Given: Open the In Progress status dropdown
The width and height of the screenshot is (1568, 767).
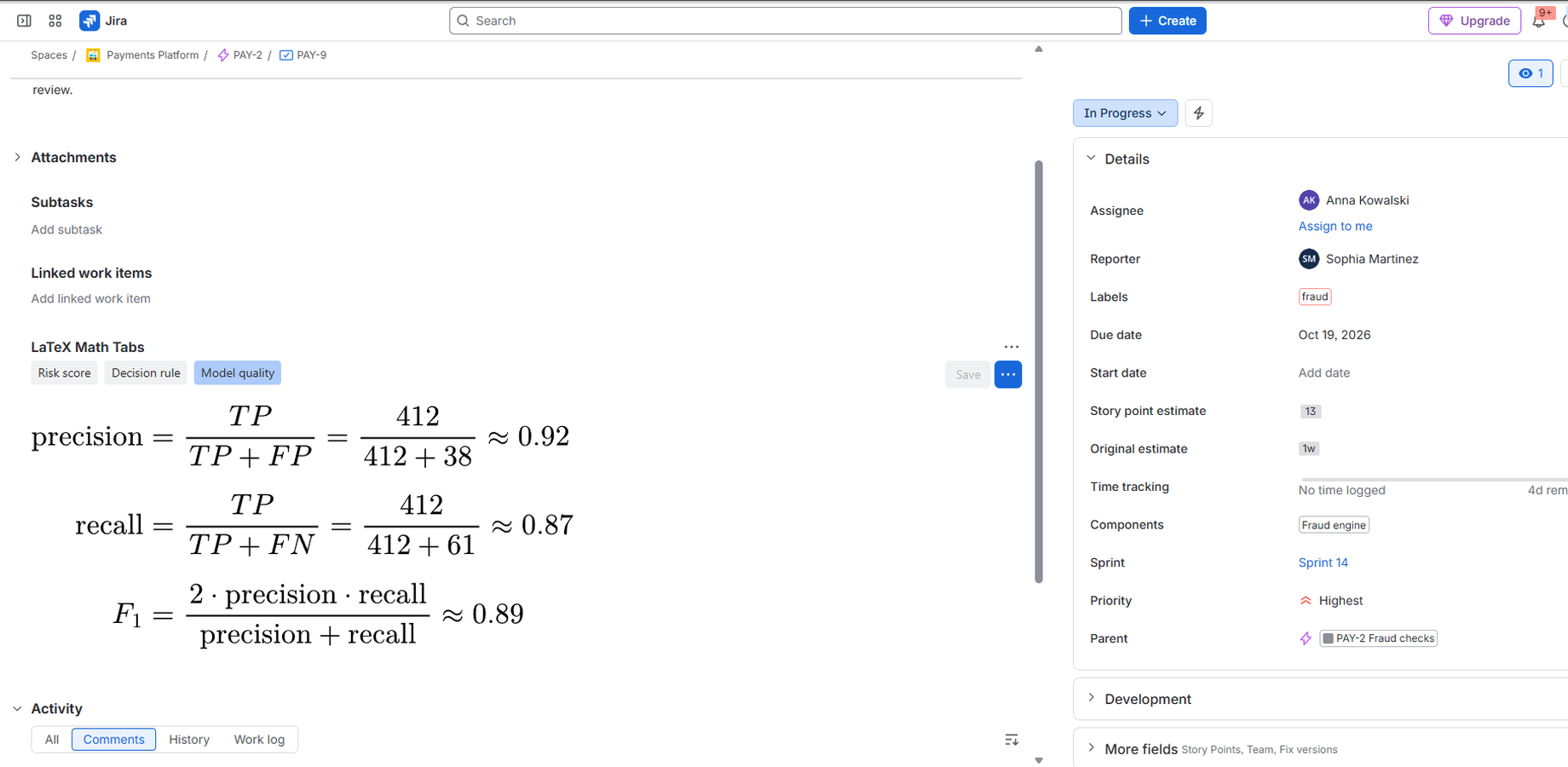Looking at the screenshot, I should pos(1125,113).
